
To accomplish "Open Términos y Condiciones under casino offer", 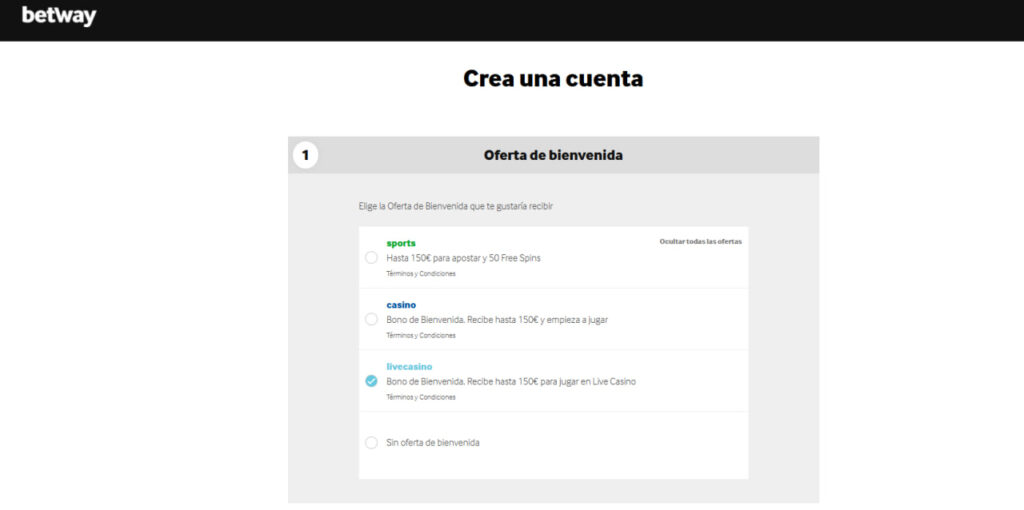I will pos(421,335).
